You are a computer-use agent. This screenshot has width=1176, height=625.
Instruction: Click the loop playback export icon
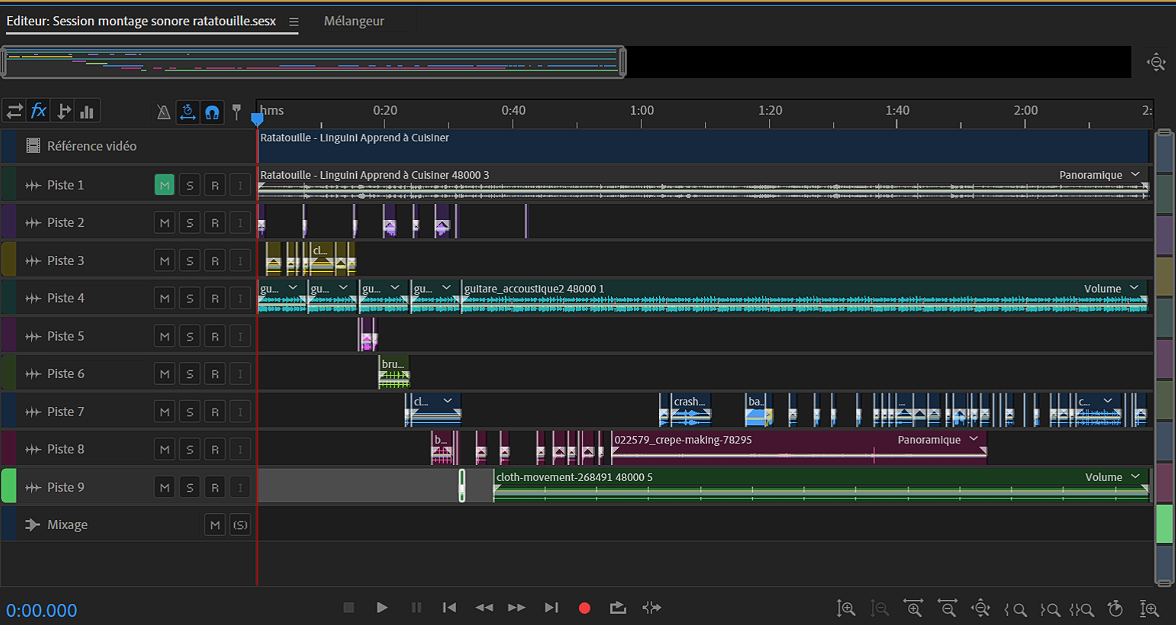618,607
